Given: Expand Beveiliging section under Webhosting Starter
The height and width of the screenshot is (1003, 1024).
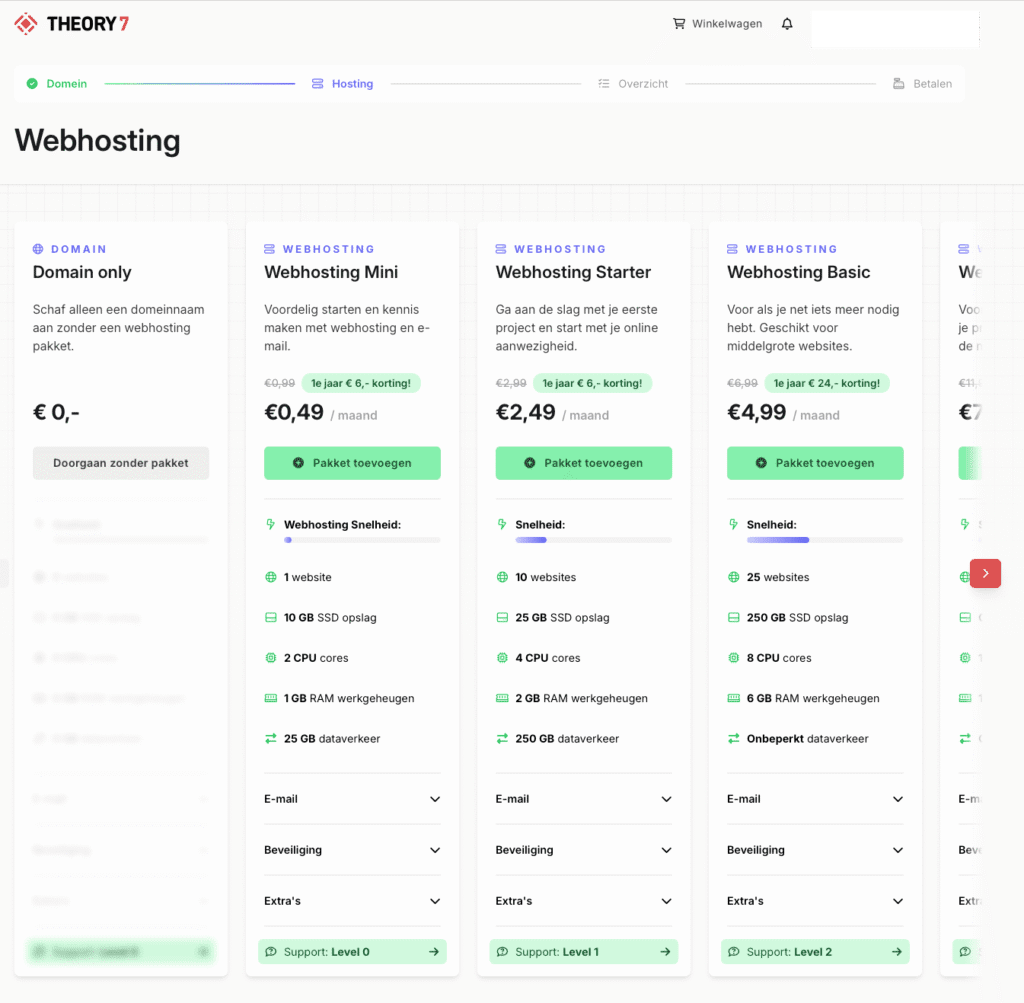Looking at the screenshot, I should 584,850.
